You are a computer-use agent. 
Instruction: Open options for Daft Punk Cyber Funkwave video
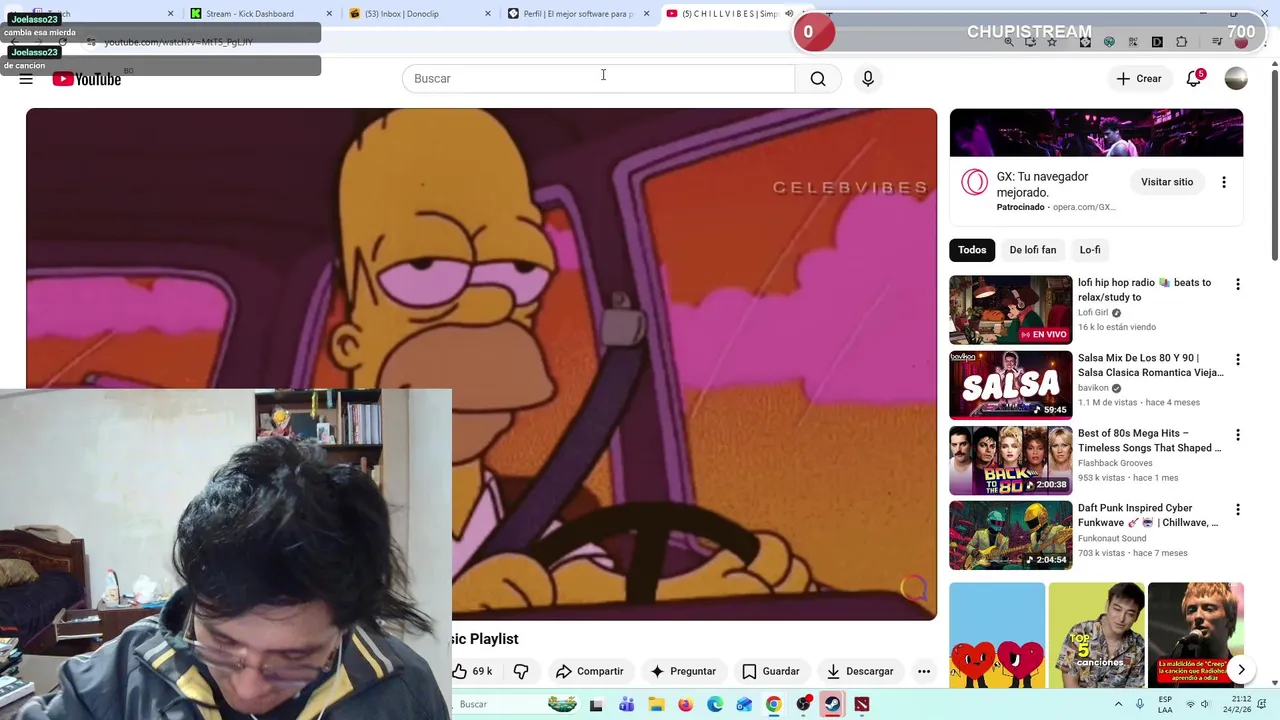[1238, 510]
